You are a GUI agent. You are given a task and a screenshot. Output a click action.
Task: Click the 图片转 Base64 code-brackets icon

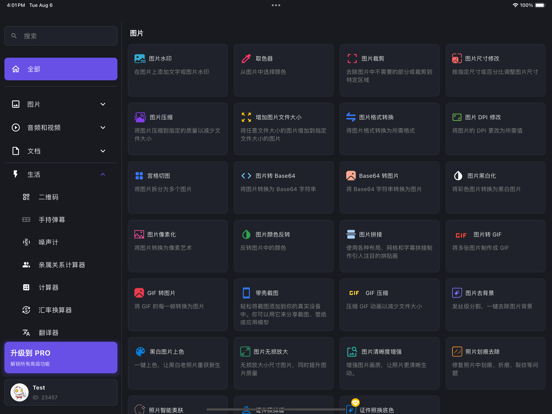pyautogui.click(x=246, y=176)
